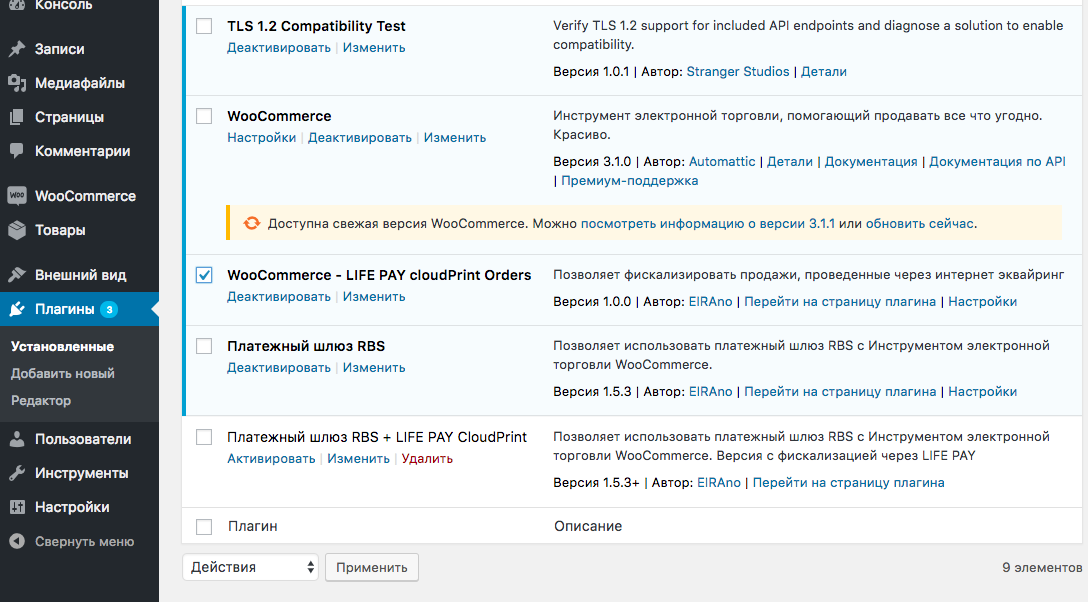Click the orange update refresh icon
The height and width of the screenshot is (602, 1088).
point(252,223)
